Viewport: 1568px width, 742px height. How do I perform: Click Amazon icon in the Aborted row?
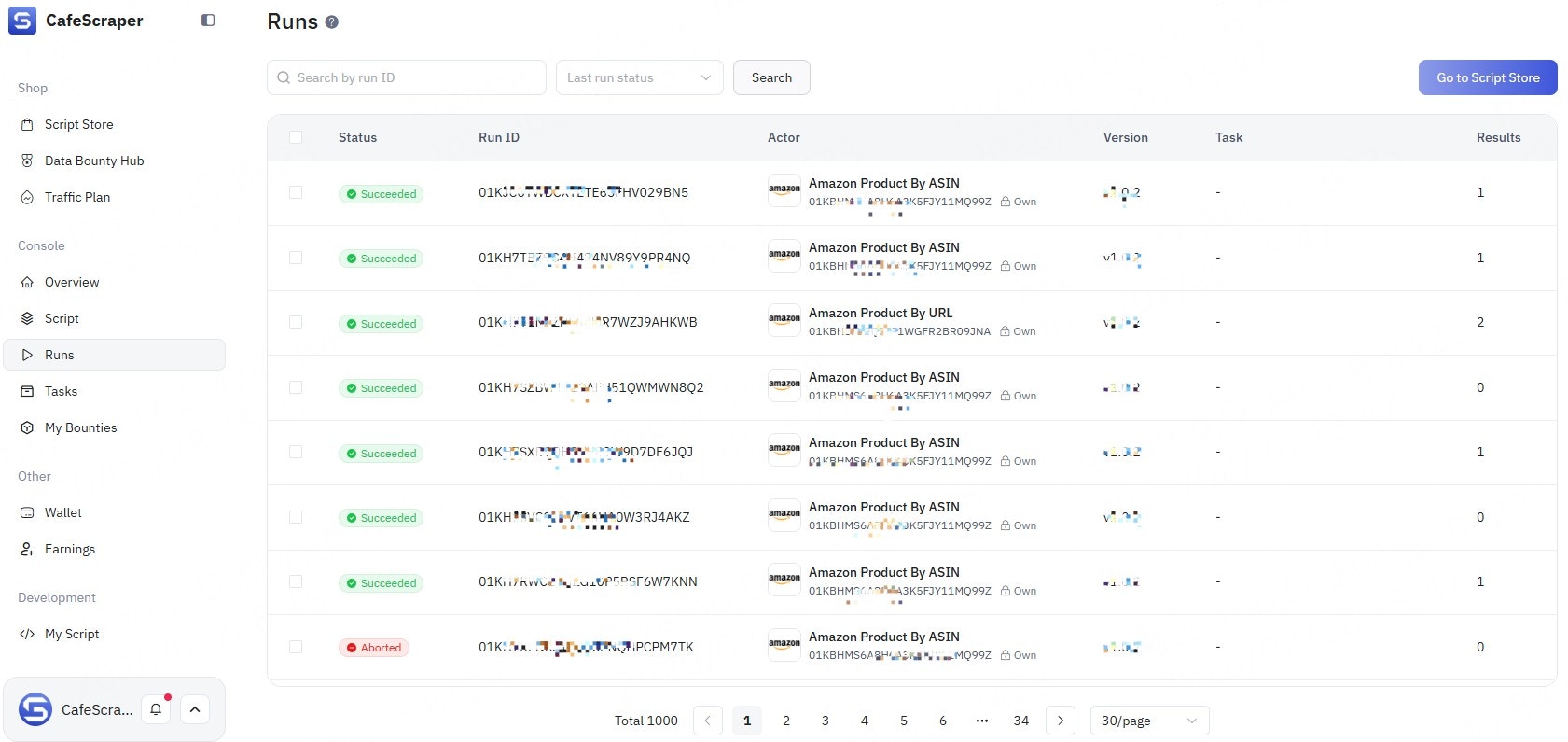[x=784, y=645]
